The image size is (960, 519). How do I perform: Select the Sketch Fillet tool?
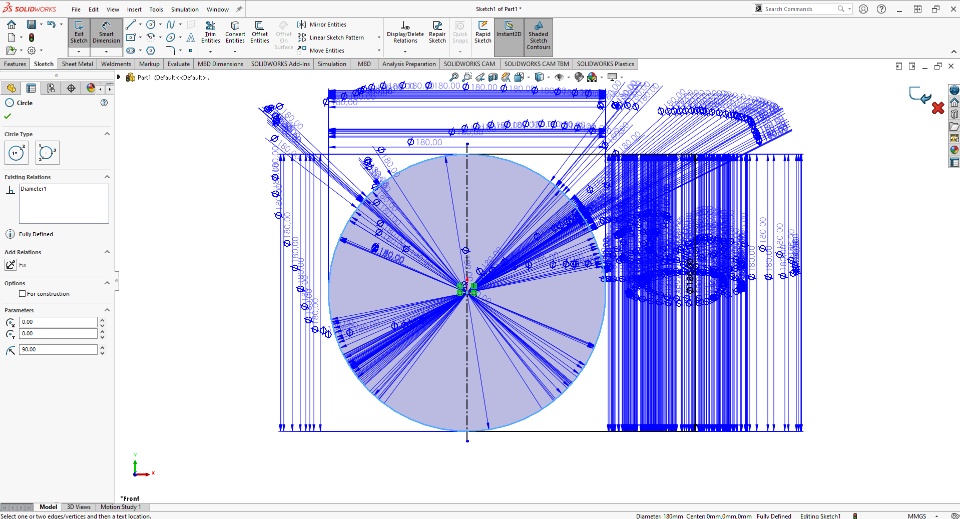pyautogui.click(x=171, y=51)
